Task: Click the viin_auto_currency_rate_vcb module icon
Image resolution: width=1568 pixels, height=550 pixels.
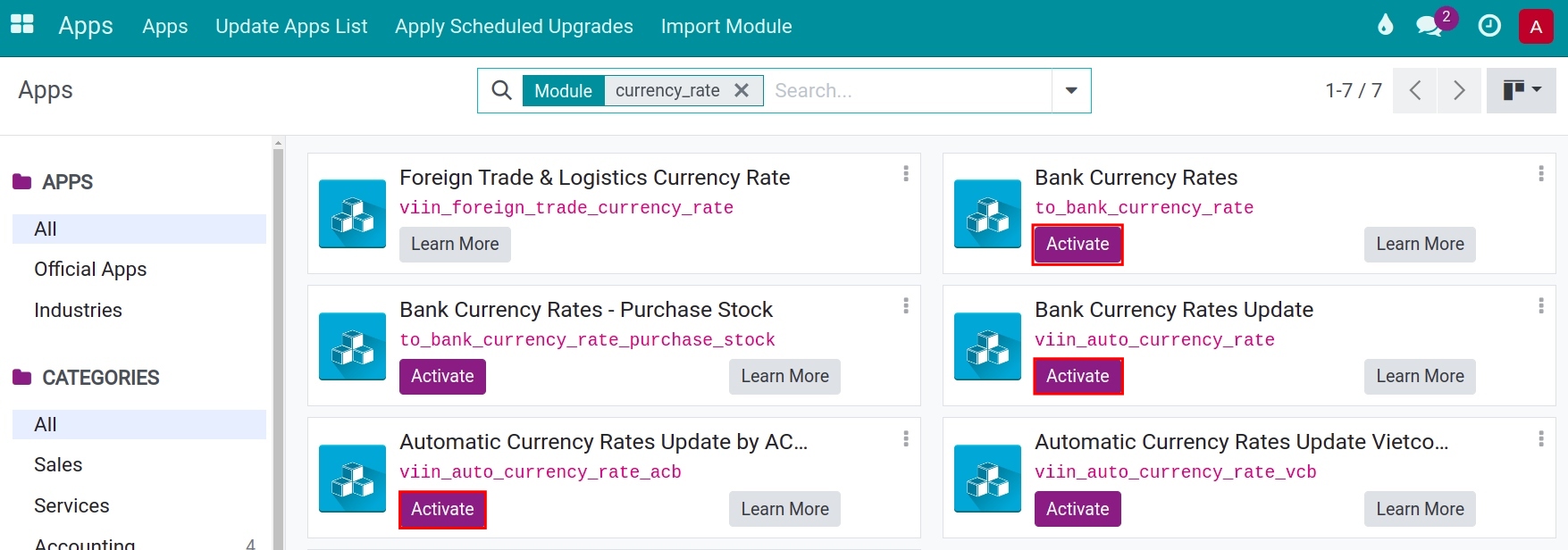Action: [987, 478]
